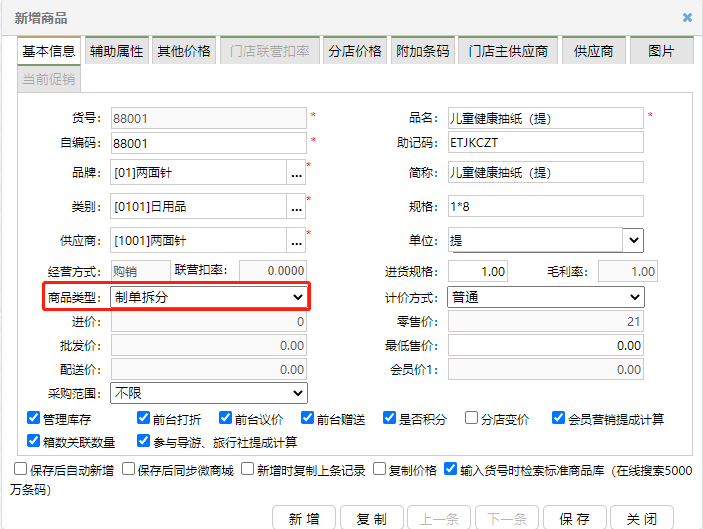Screen dimensions: 703x529
Task: Check the 新增时复制上条记录 option
Action: [247, 469]
